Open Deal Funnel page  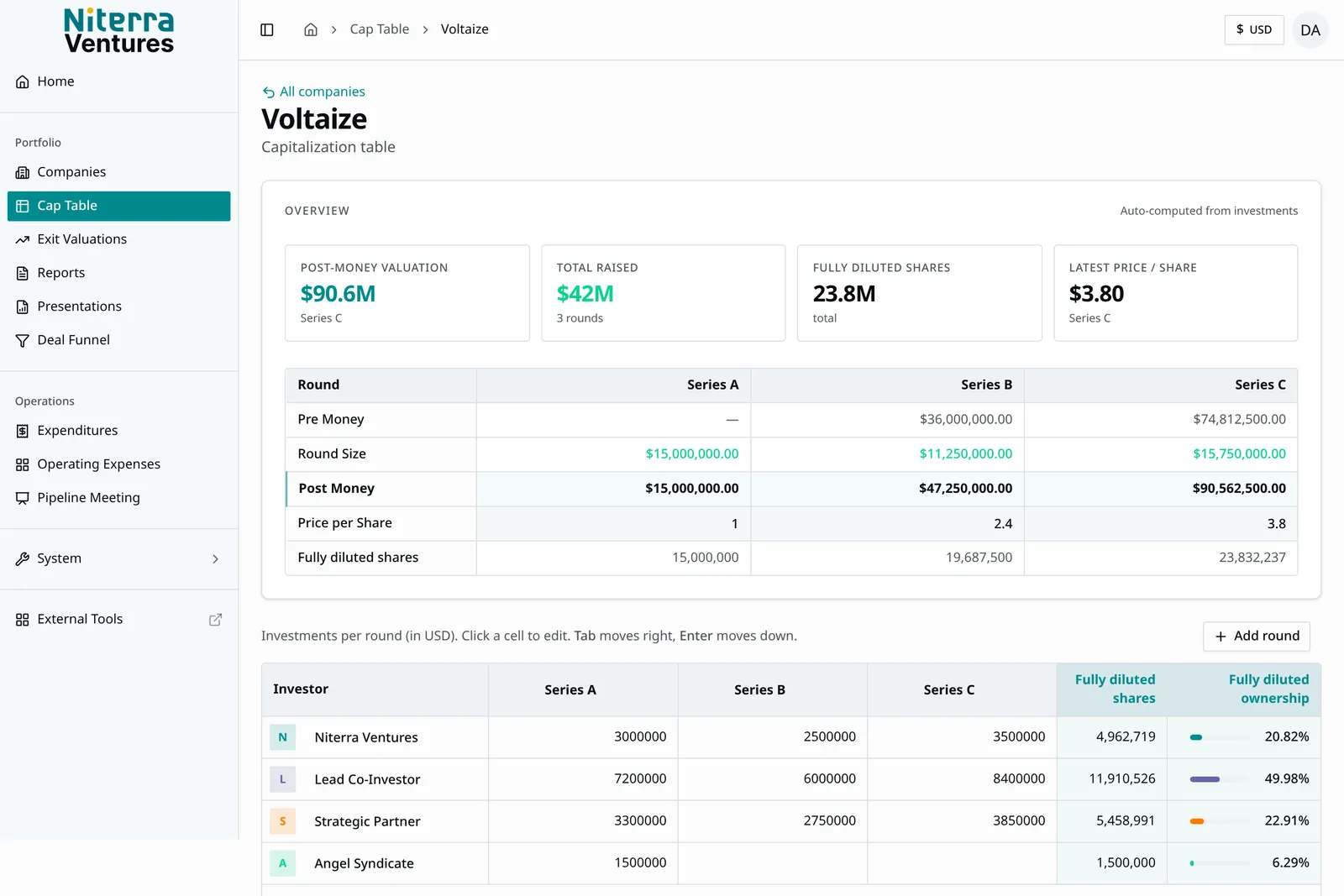(x=119, y=340)
